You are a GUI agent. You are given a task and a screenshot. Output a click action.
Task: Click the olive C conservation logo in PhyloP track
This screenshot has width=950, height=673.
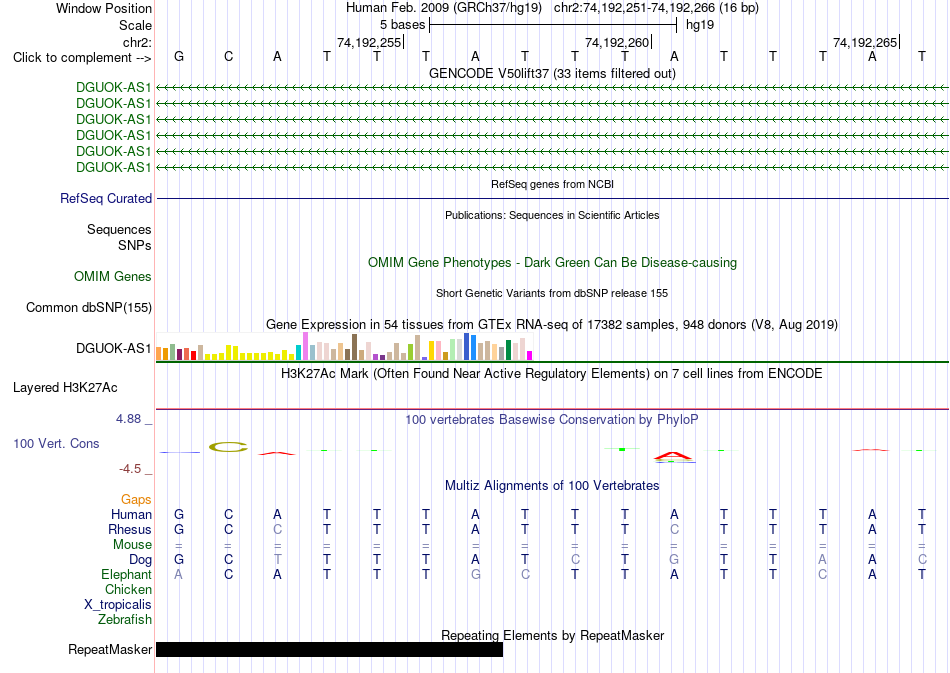228,448
